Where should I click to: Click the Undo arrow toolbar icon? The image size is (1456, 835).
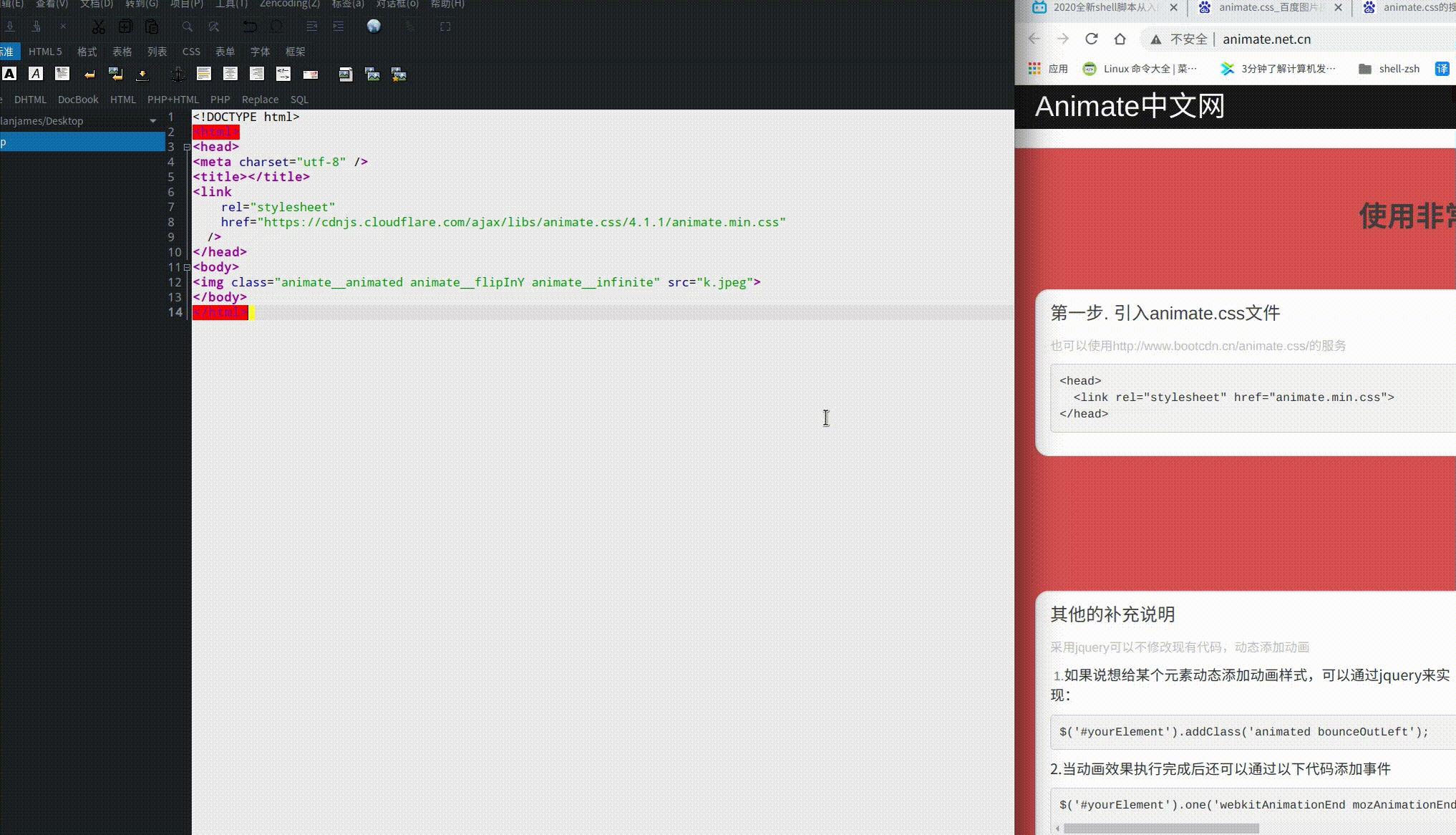(x=249, y=27)
